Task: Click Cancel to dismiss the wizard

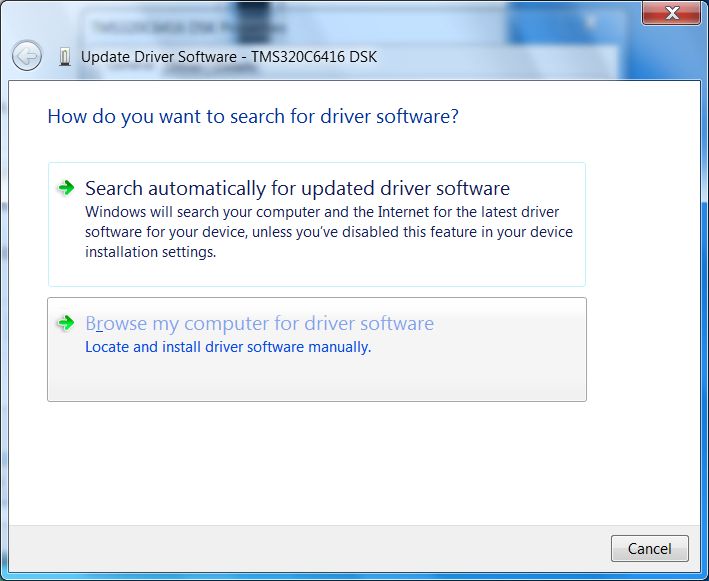Action: coord(649,548)
